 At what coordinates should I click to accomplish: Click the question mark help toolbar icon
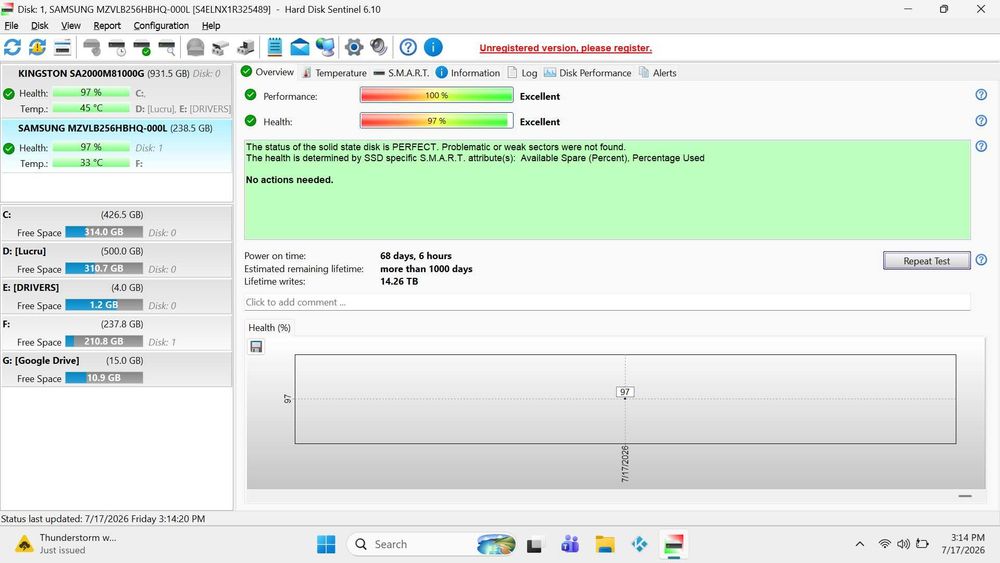point(408,47)
